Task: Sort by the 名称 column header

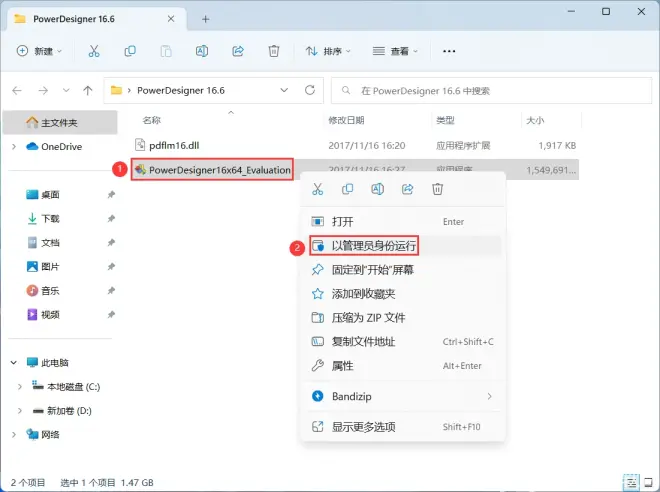Action: [x=152, y=120]
